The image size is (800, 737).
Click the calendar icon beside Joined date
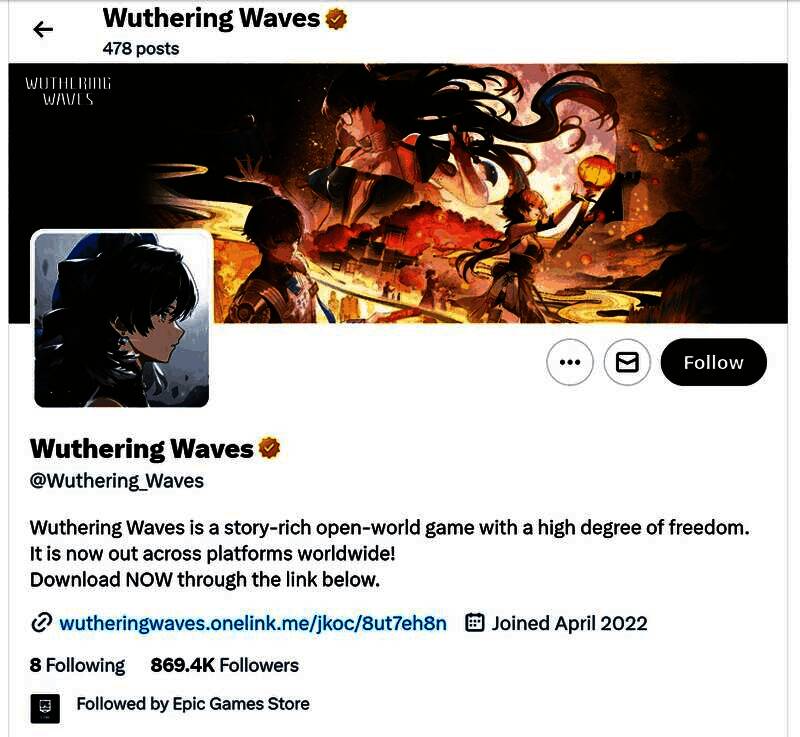click(474, 623)
